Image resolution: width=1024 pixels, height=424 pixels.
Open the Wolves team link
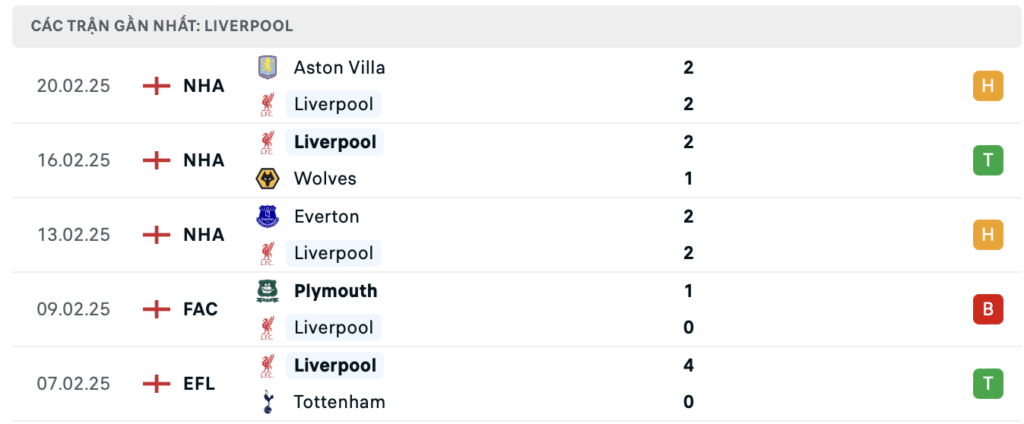point(325,178)
